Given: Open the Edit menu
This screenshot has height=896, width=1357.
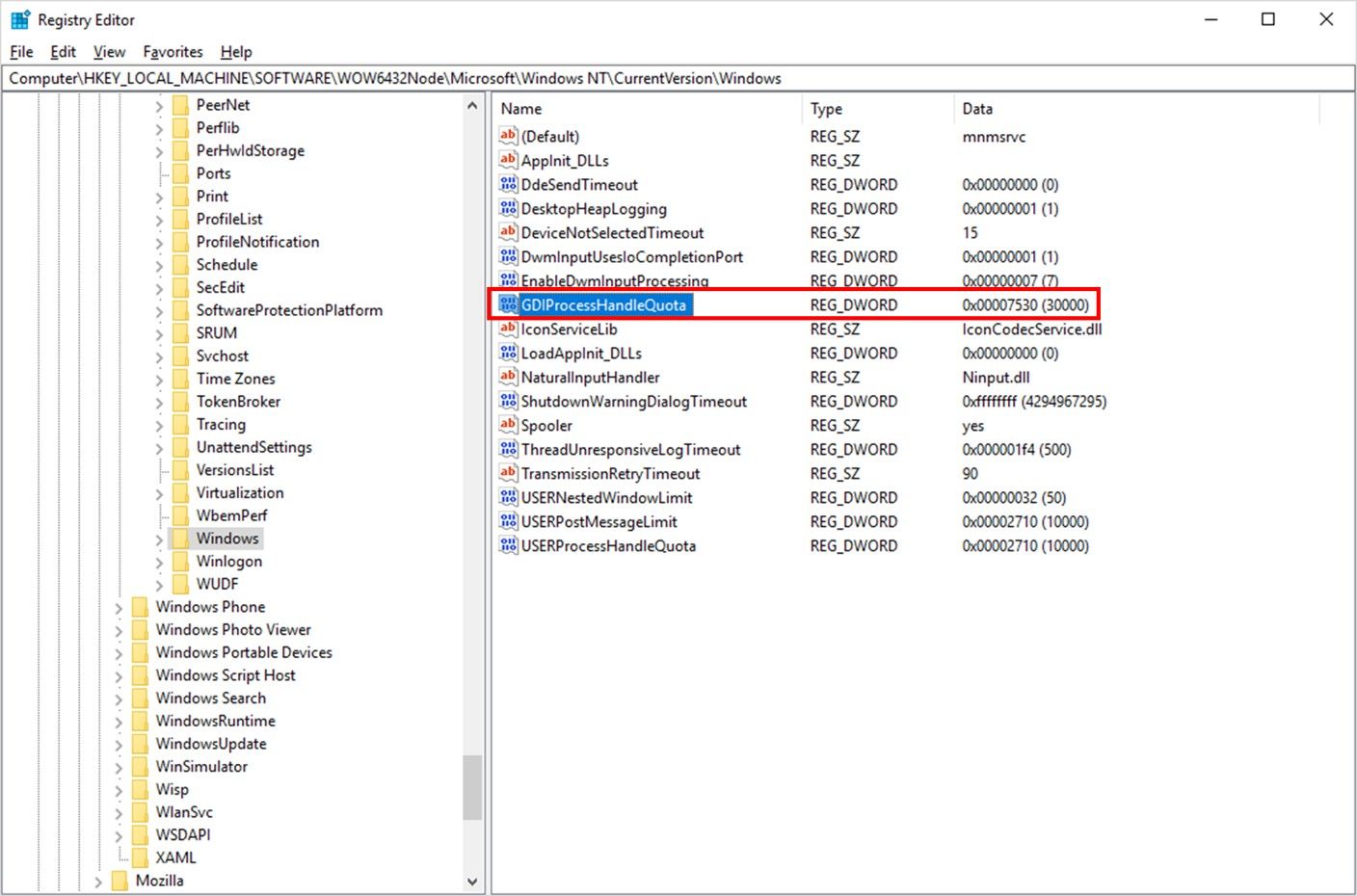Looking at the screenshot, I should [63, 52].
